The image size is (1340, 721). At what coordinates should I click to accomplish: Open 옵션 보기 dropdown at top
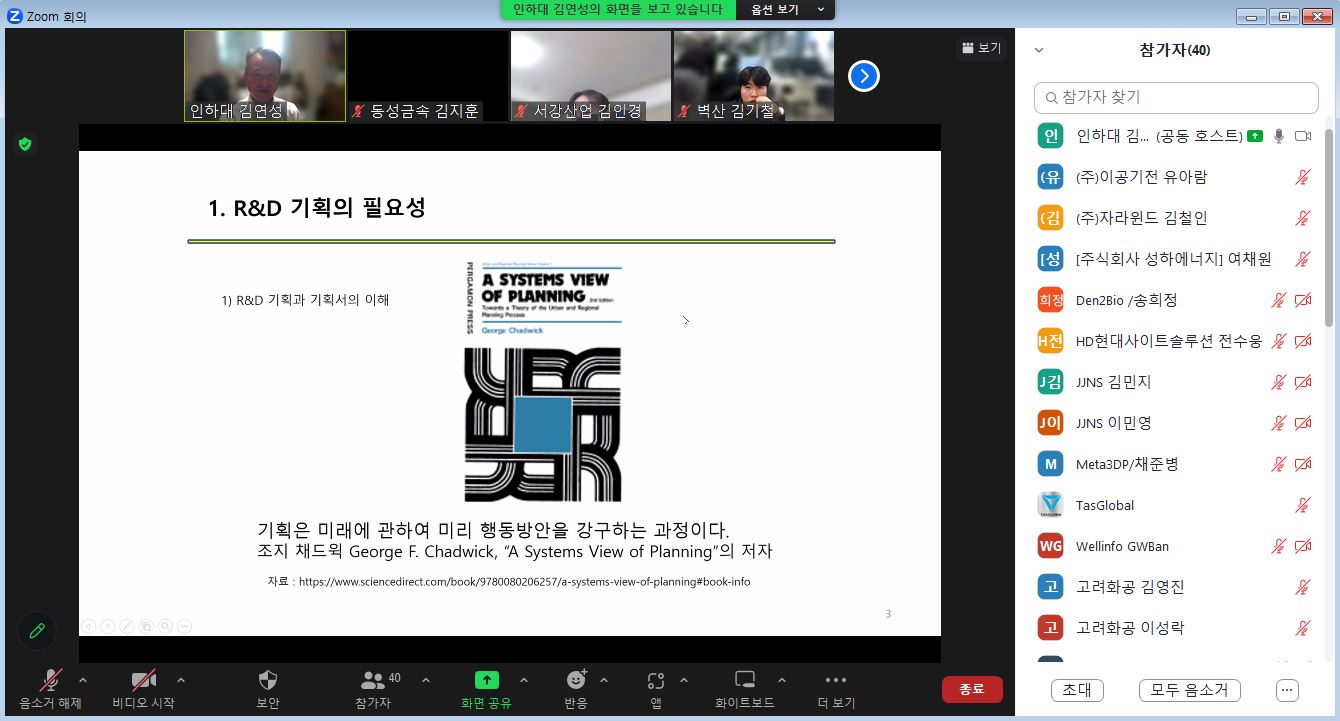[785, 9]
